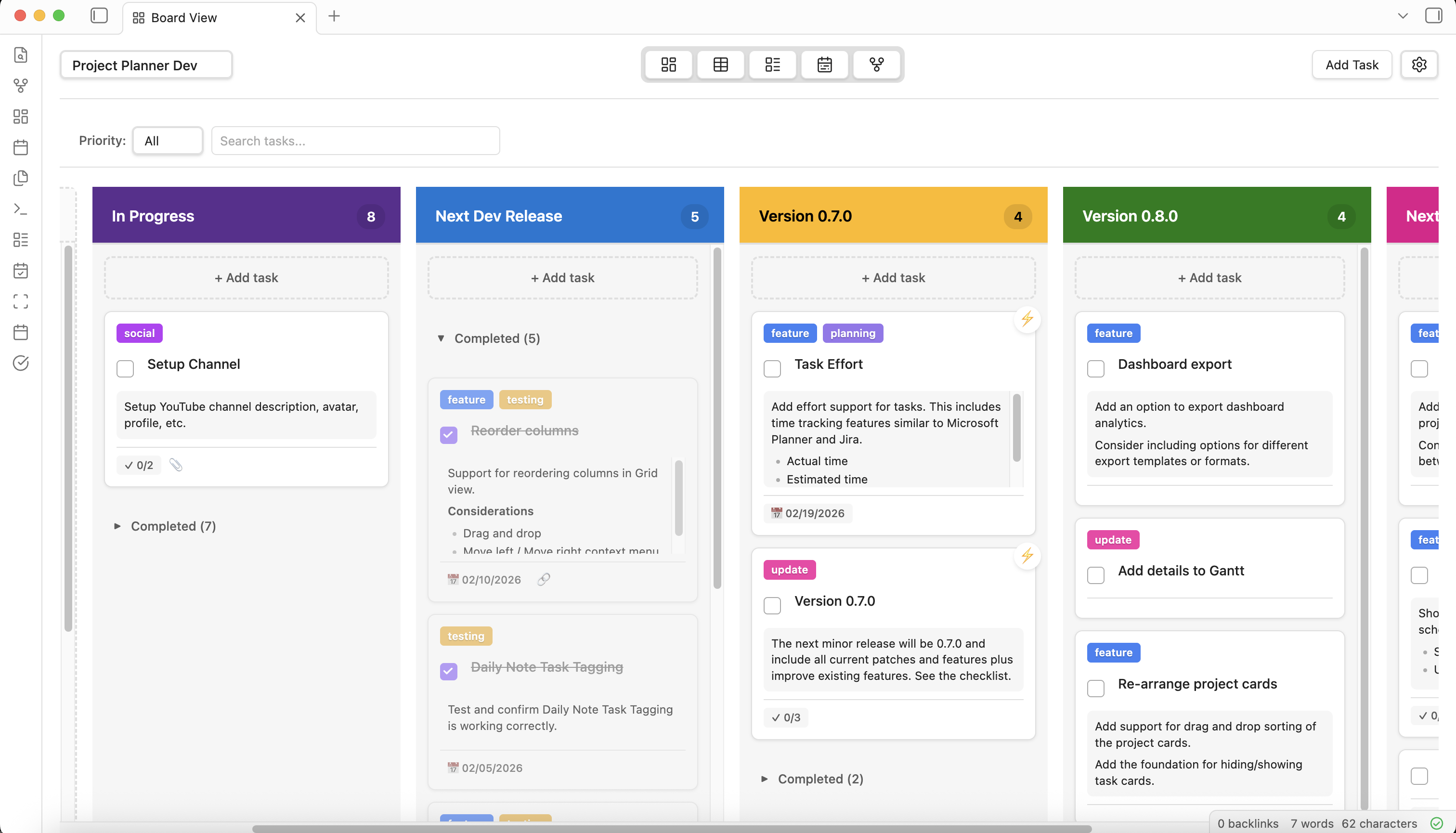Screen dimensions: 1456x833
Task: Check the Task Effort task checkbox
Action: [772, 369]
